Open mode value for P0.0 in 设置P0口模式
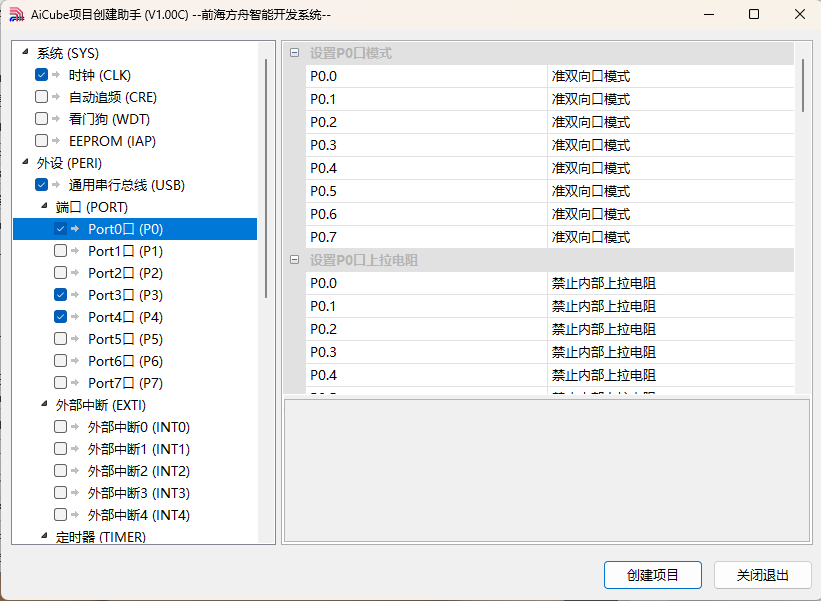Screen dimensions: 821x601 click(671, 76)
